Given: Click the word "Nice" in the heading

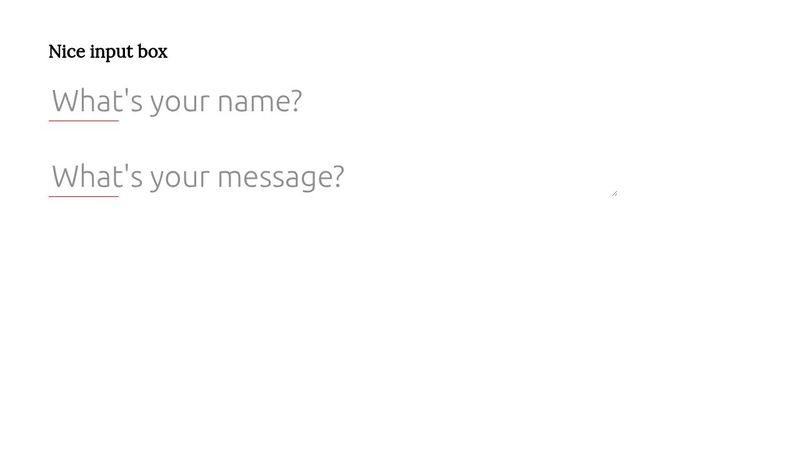Looking at the screenshot, I should 67,52.
